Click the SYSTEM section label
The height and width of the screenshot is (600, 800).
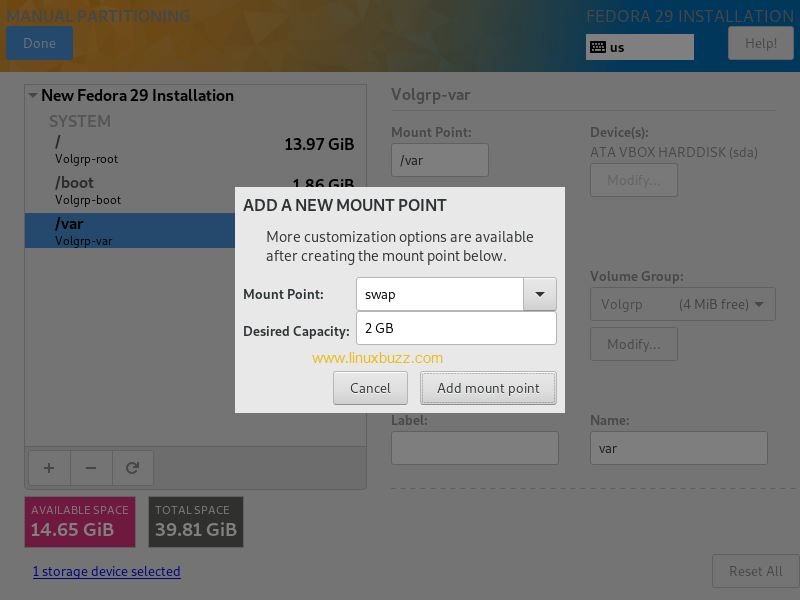click(x=80, y=121)
